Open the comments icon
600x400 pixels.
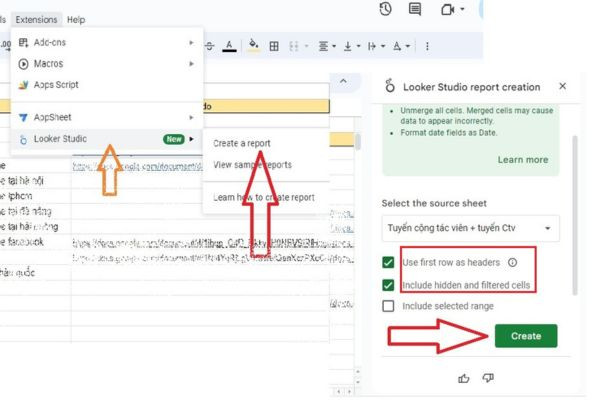415,9
